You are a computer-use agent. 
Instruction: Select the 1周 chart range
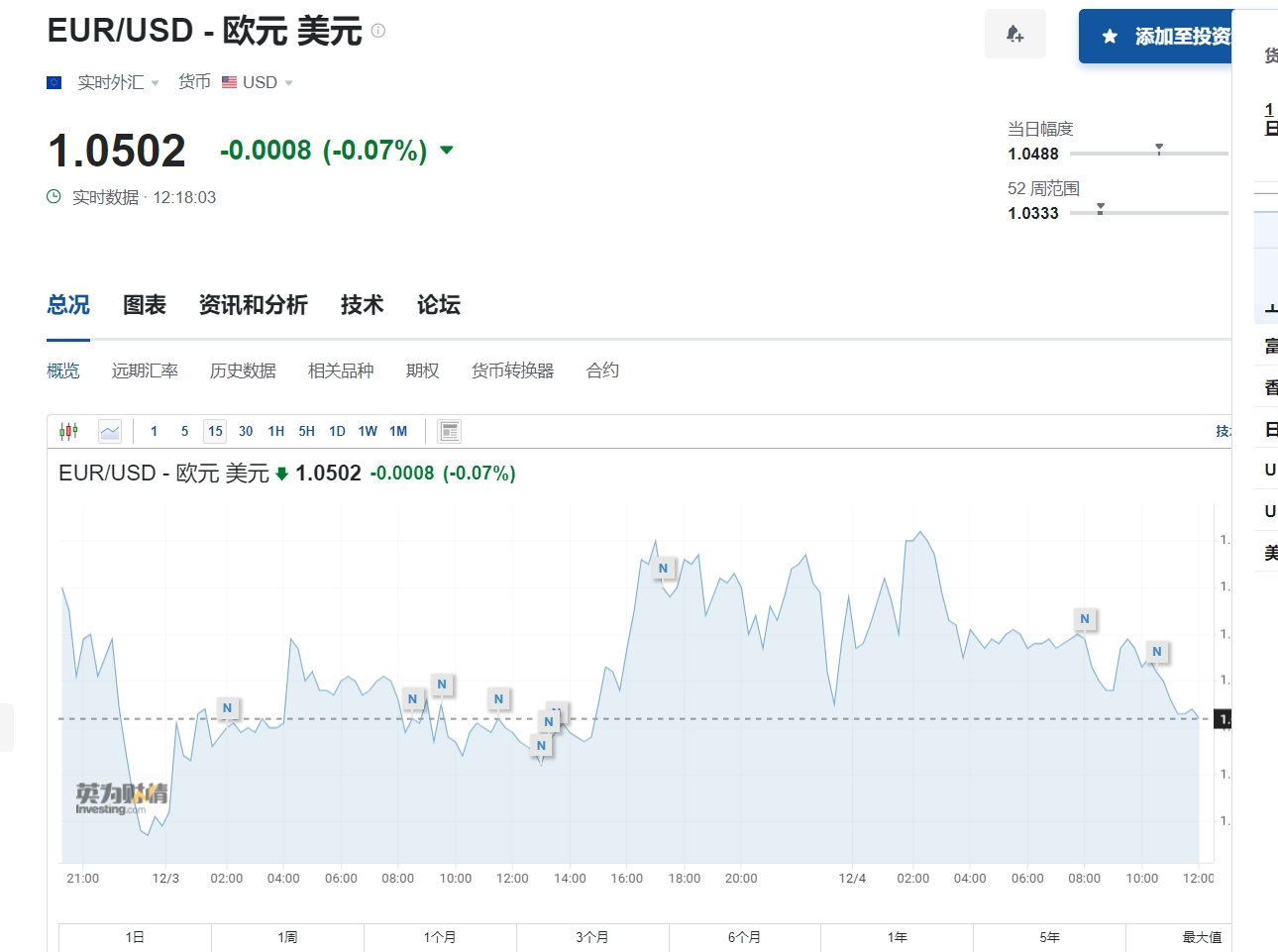287,937
